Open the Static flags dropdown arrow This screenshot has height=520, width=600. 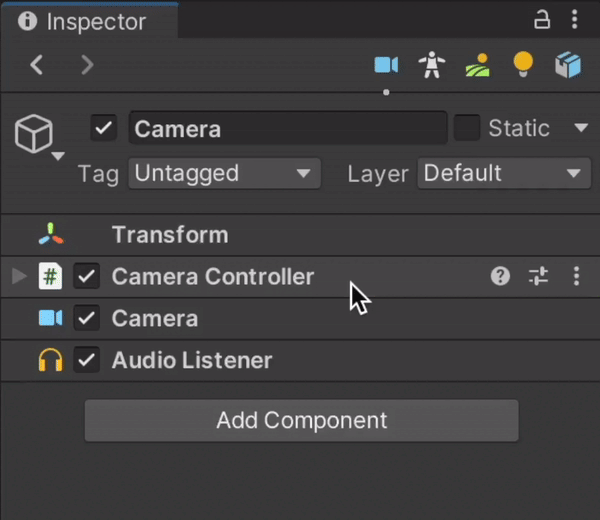pyautogui.click(x=581, y=128)
